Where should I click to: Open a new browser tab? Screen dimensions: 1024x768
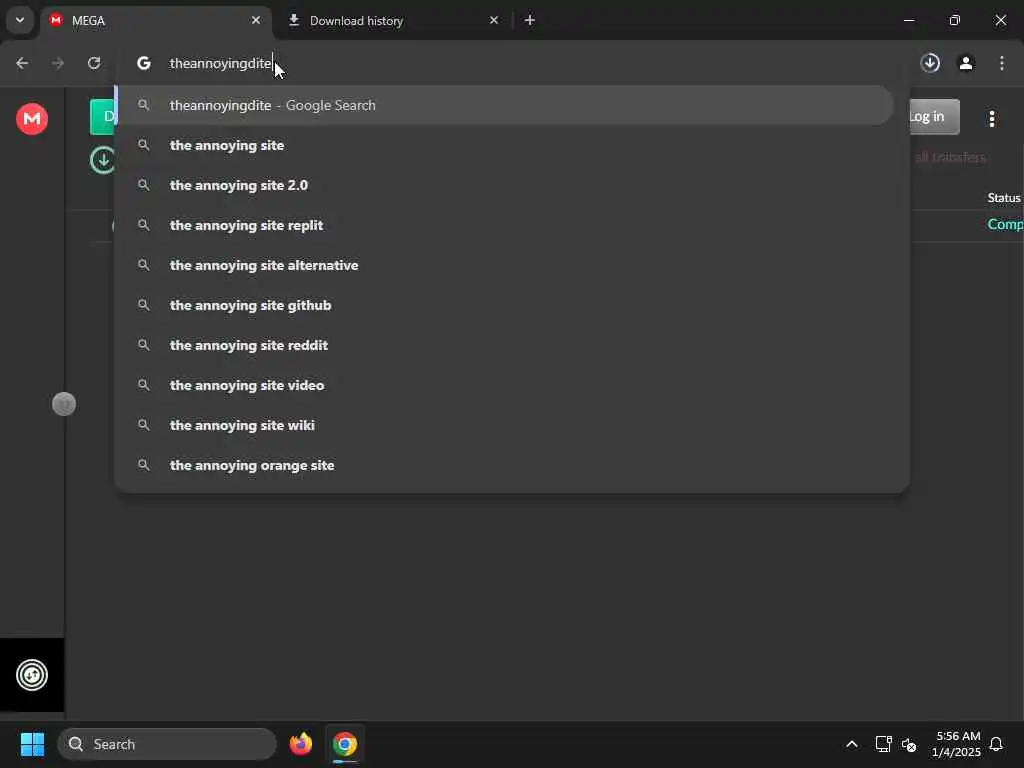click(530, 21)
